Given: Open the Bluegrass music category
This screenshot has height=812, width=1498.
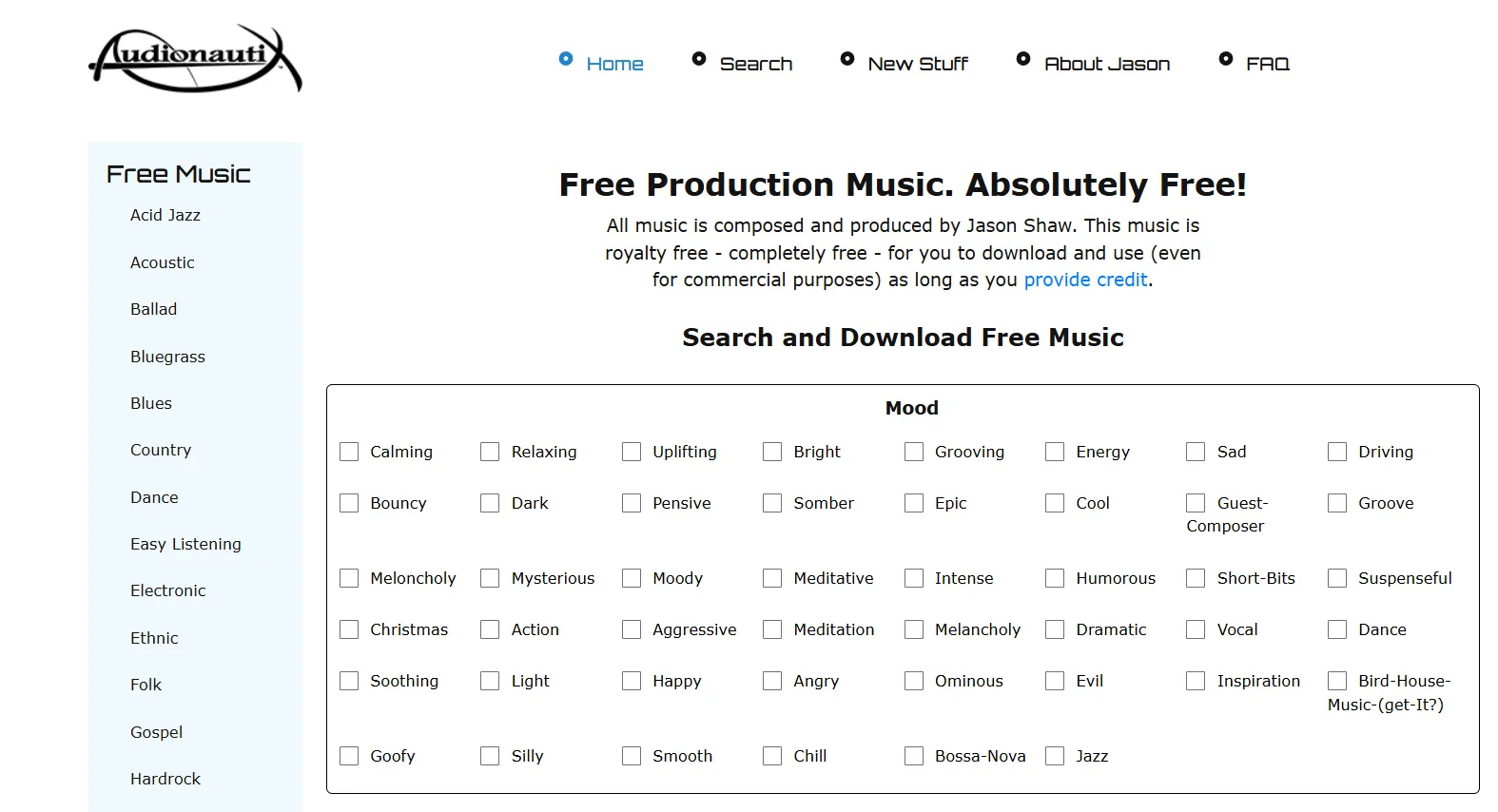Looking at the screenshot, I should (x=167, y=357).
